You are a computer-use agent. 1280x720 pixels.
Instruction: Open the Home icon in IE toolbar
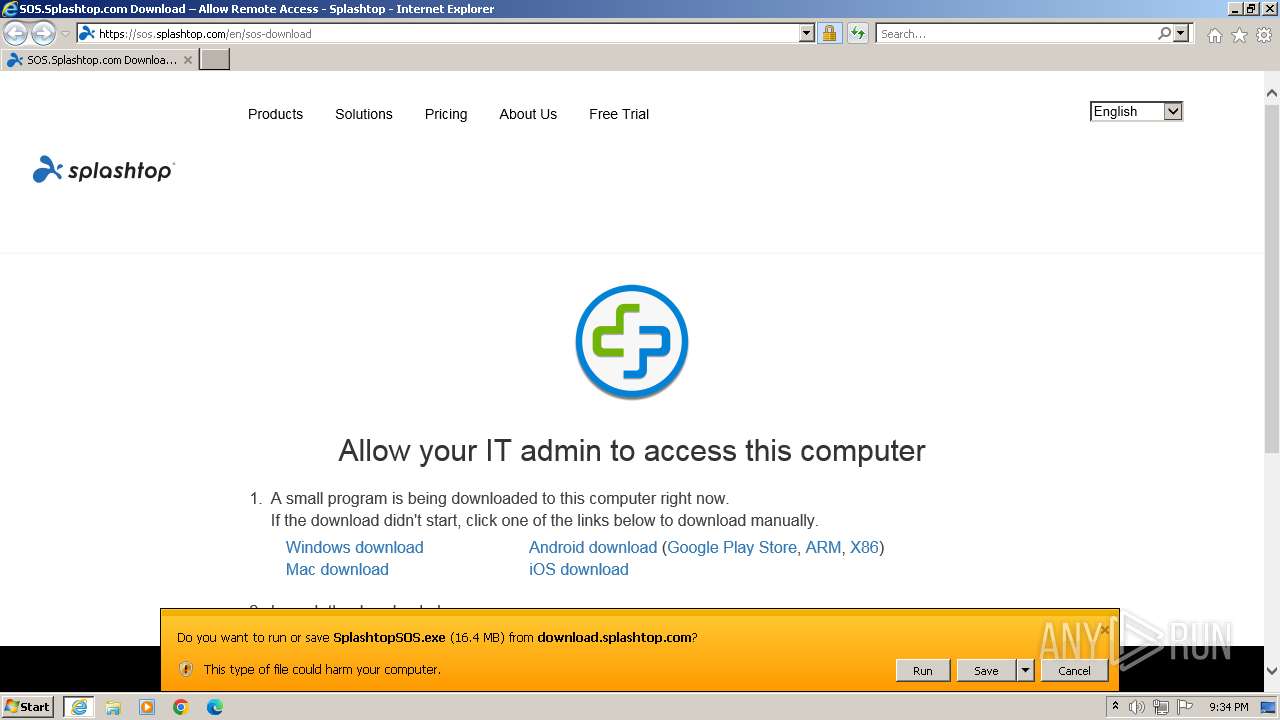(x=1214, y=35)
